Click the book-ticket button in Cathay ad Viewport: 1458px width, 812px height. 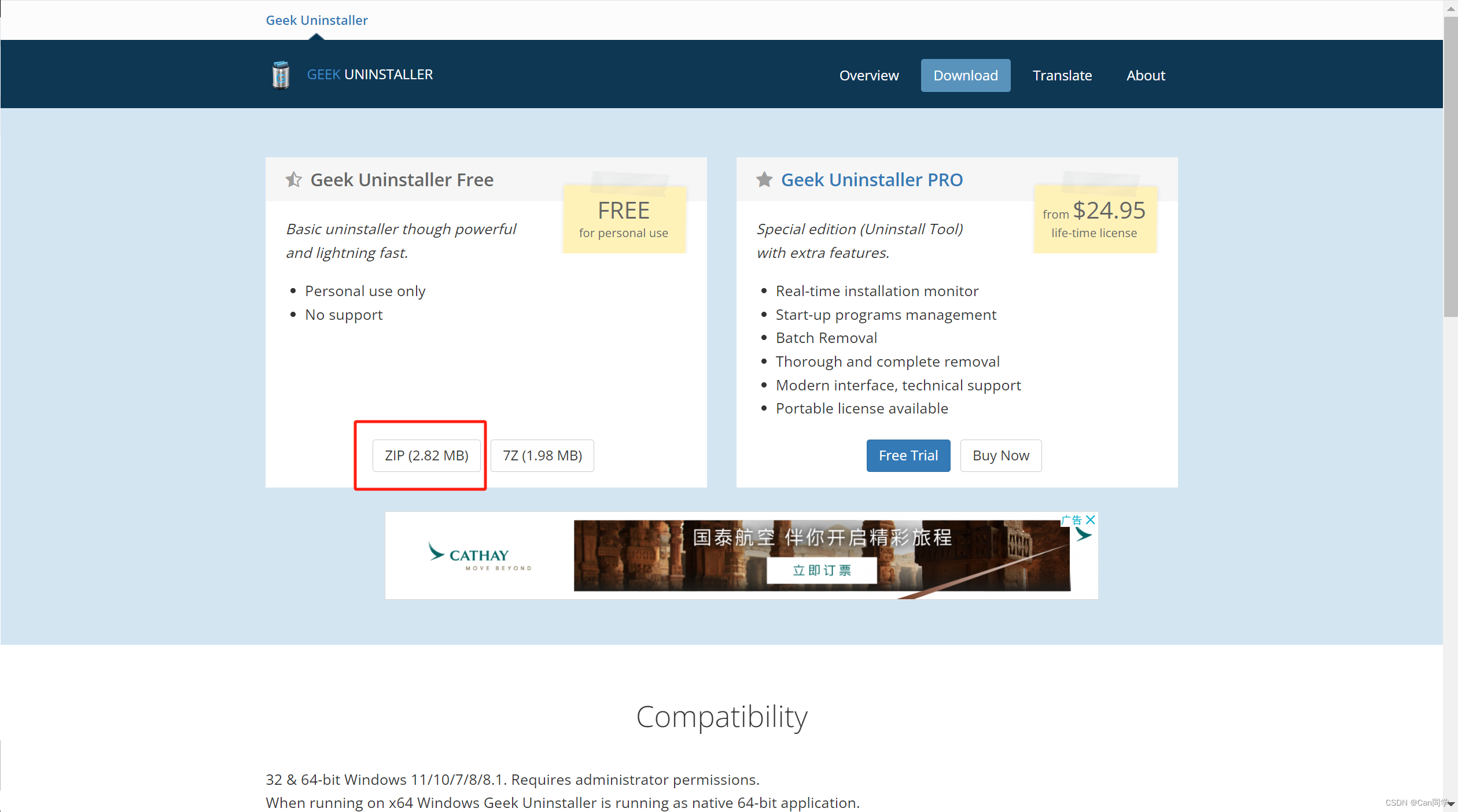click(x=822, y=570)
